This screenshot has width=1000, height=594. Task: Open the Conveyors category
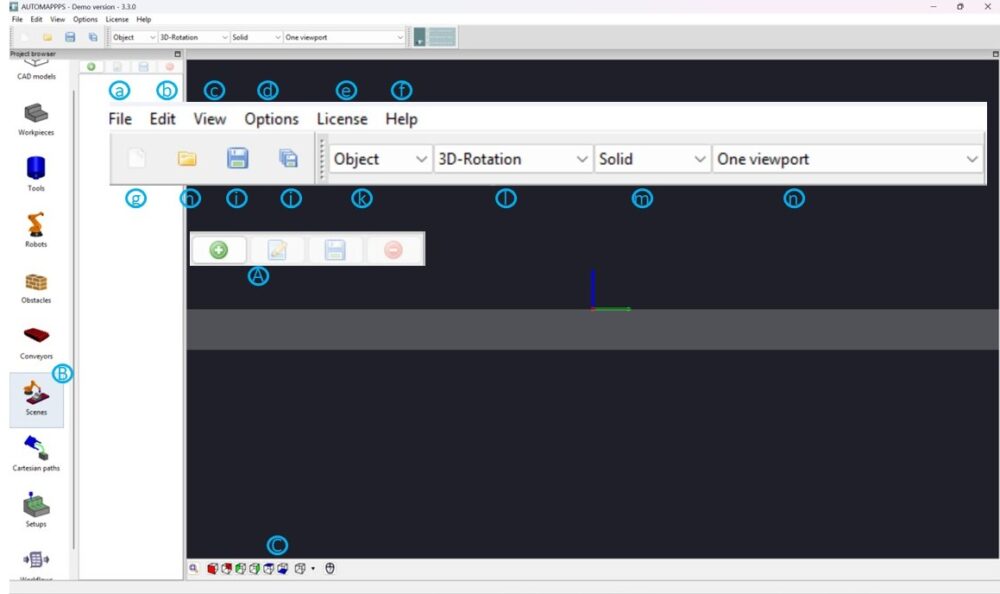pyautogui.click(x=35, y=340)
